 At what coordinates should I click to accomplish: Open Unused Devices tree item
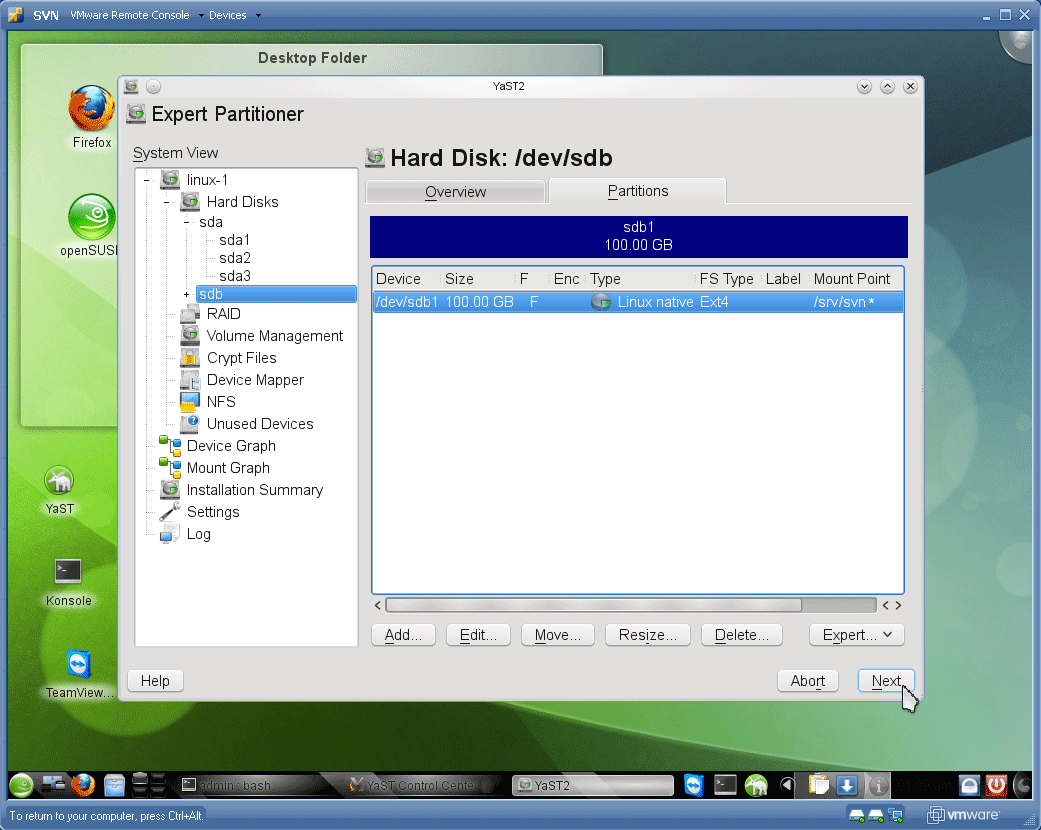(260, 423)
